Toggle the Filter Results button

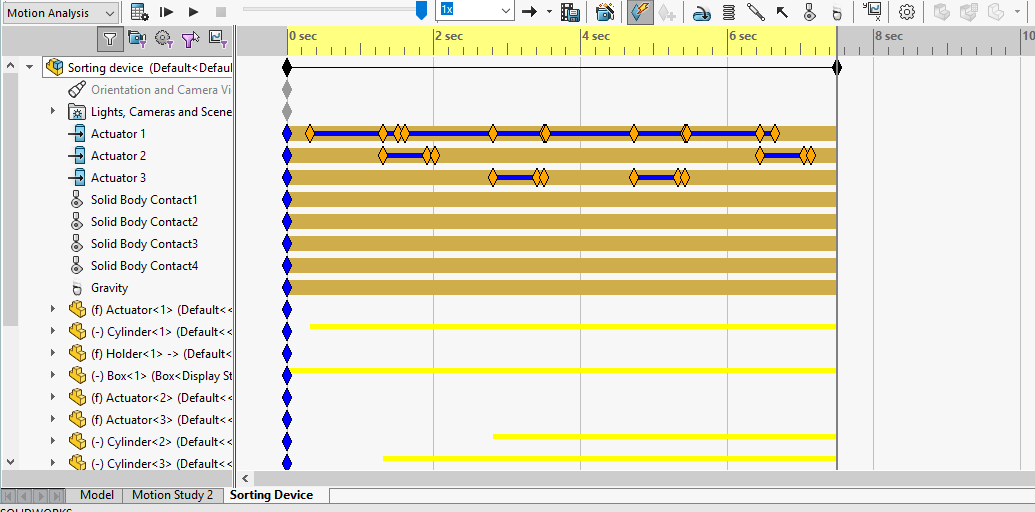pyautogui.click(x=218, y=39)
